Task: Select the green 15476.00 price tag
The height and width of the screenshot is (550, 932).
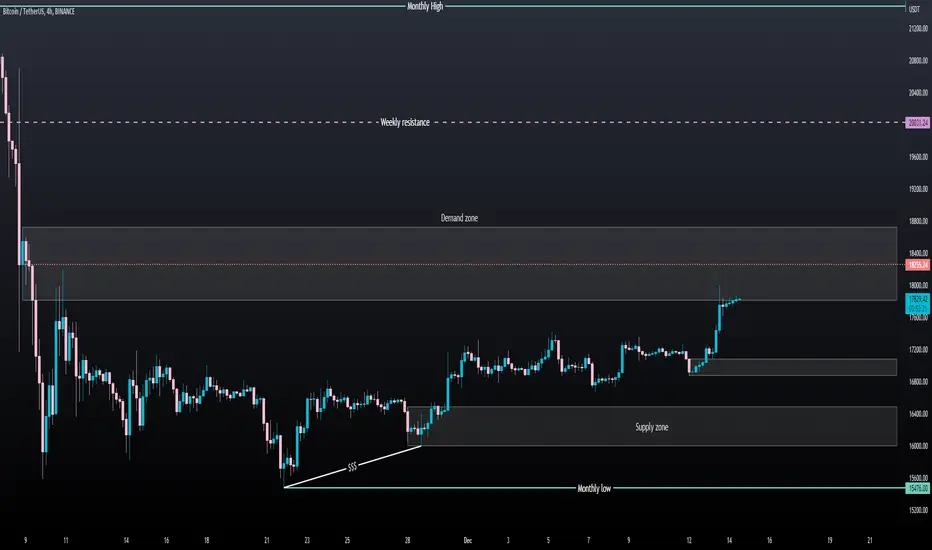Action: (x=918, y=489)
